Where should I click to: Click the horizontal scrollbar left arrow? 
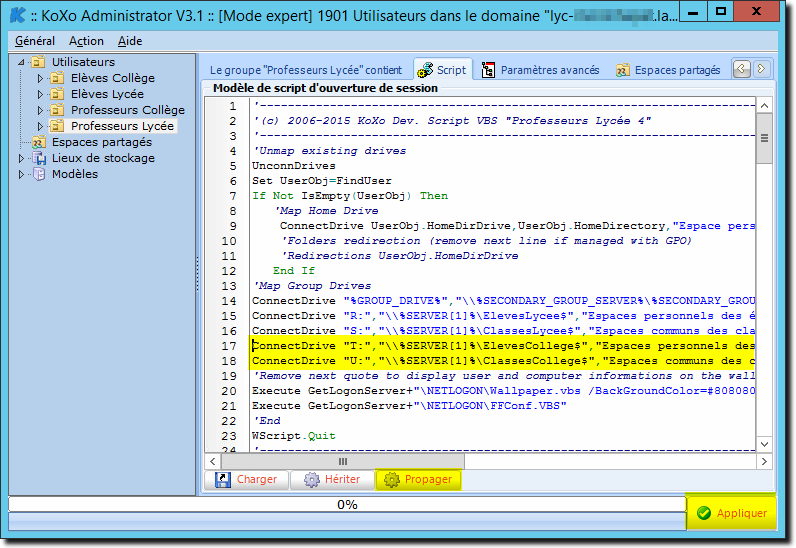click(x=213, y=462)
